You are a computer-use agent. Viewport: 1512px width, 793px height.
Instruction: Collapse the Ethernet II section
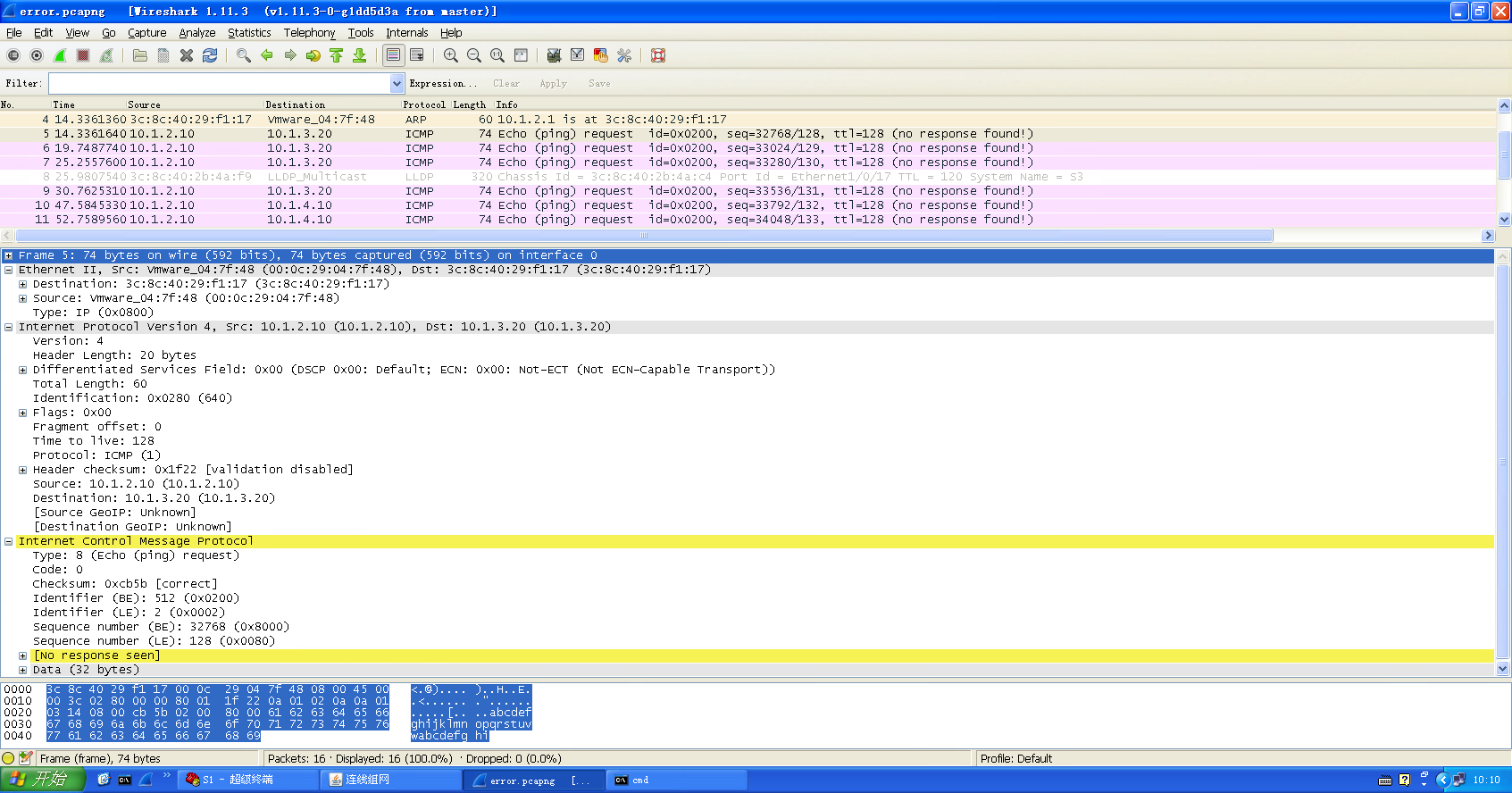pyautogui.click(x=8, y=270)
